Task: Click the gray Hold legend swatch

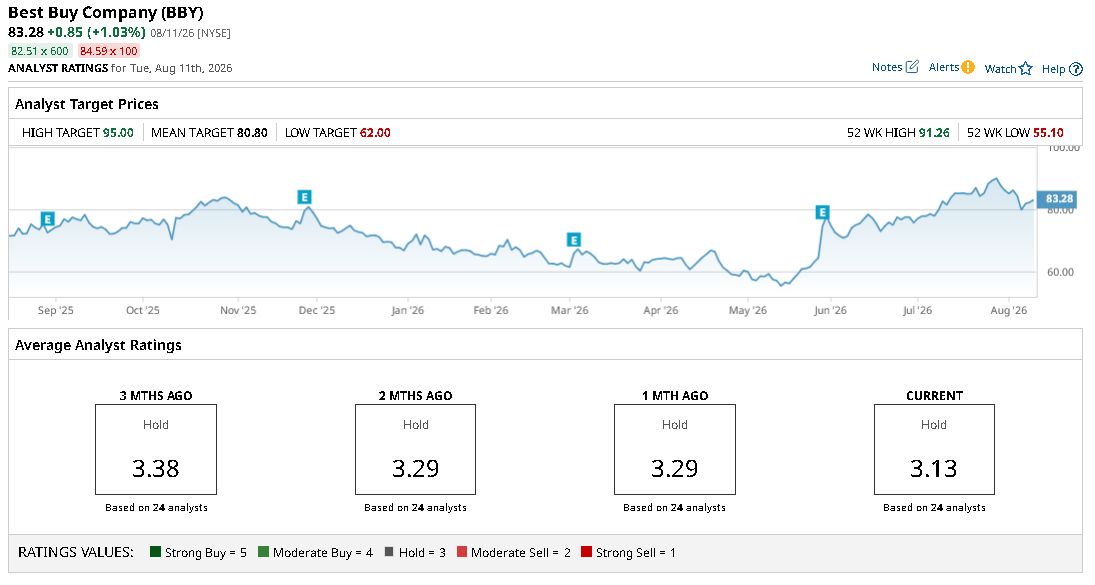Action: (x=389, y=551)
